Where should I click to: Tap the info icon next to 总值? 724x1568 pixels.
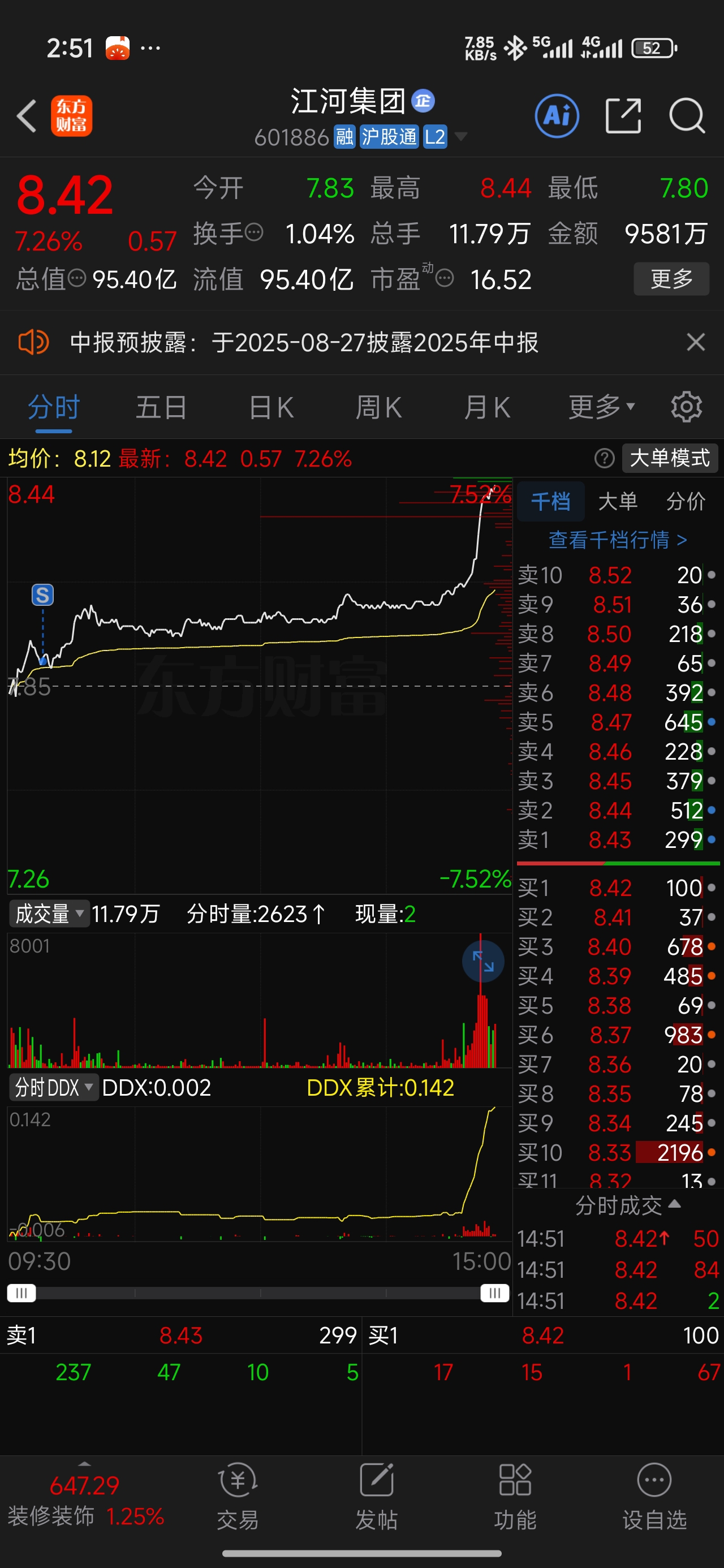click(77, 278)
